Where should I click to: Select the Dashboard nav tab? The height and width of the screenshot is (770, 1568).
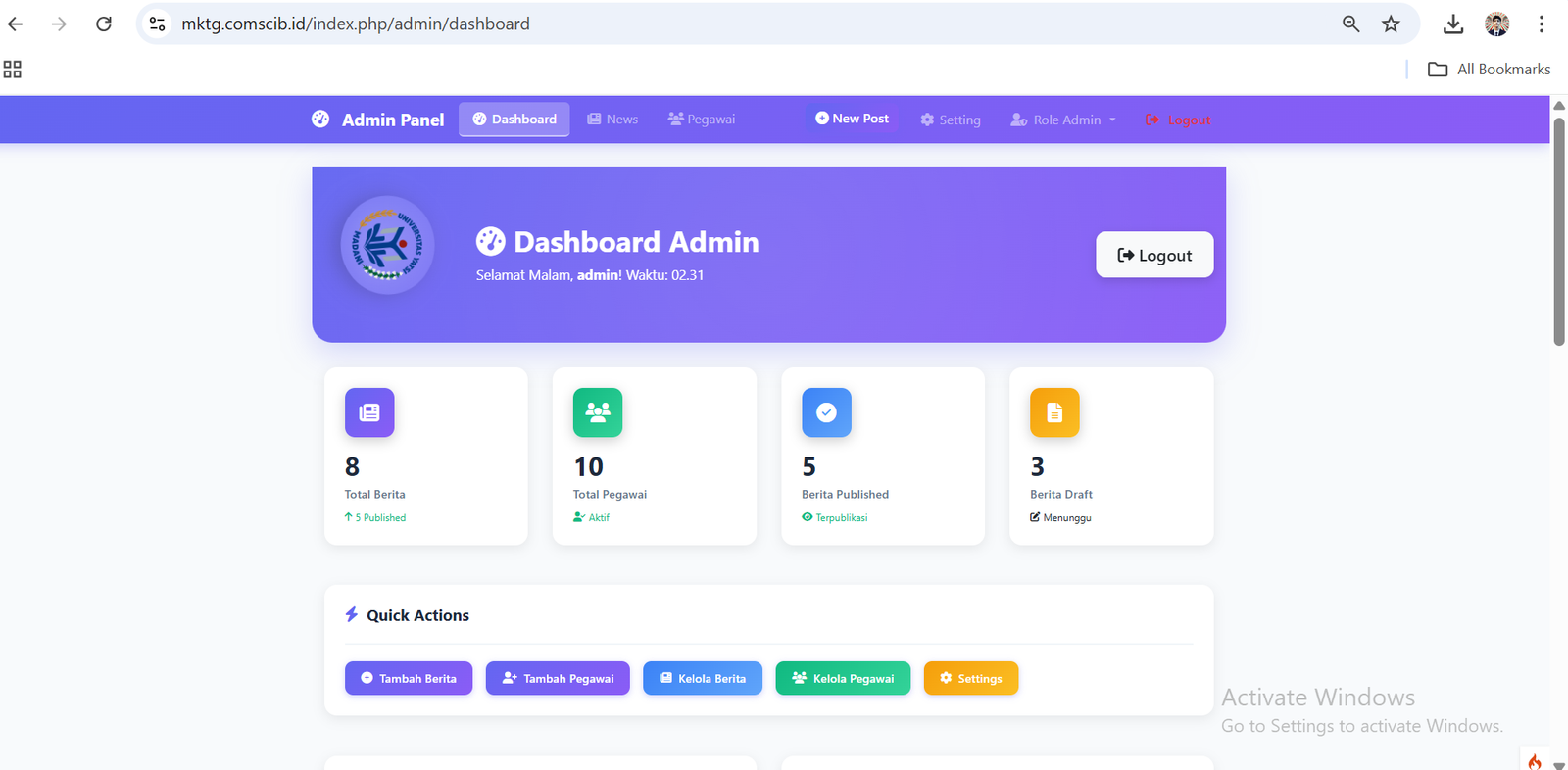514,120
